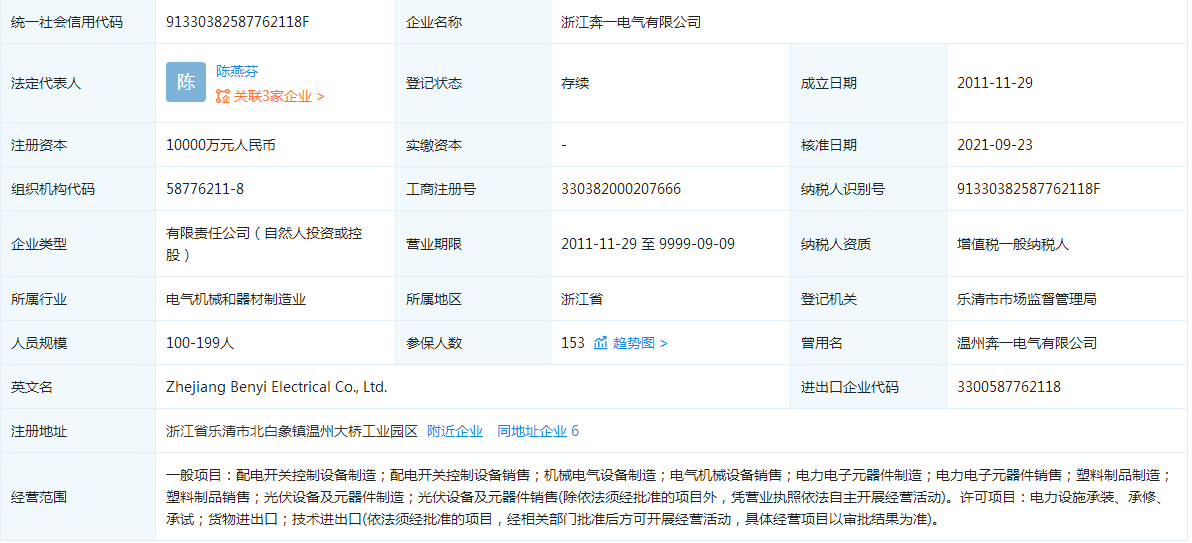Open 关联3家企业 related companies link
This screenshot has width=1192, height=543.
coord(278,97)
